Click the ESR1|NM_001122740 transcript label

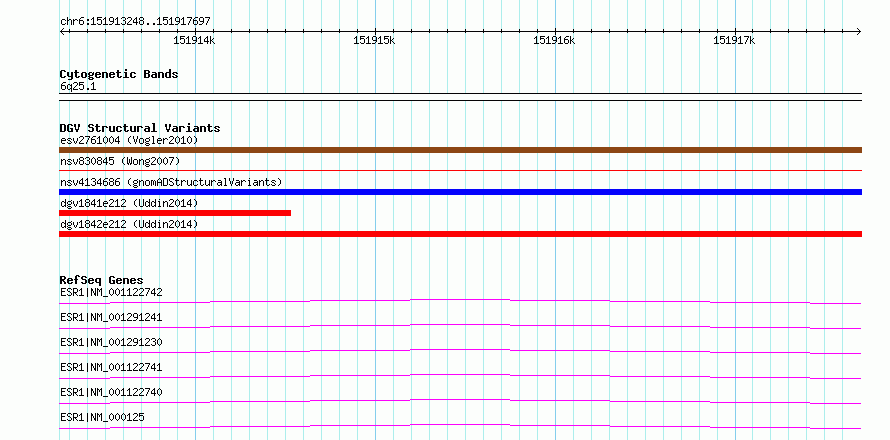click(111, 392)
